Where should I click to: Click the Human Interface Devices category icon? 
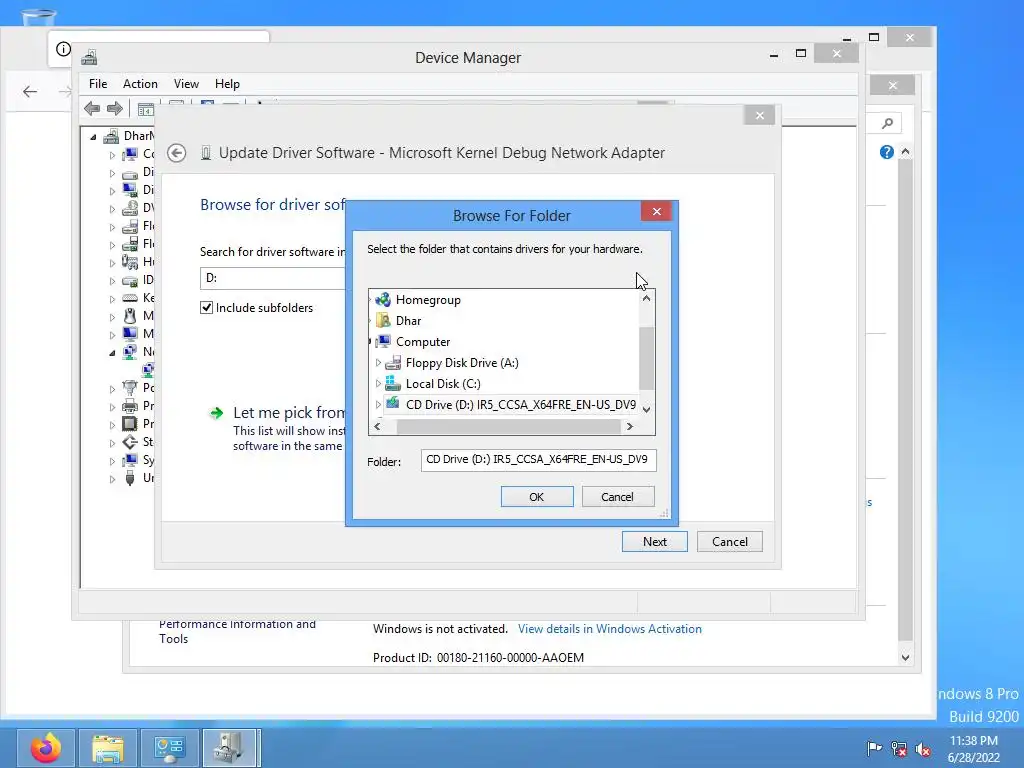tap(130, 262)
